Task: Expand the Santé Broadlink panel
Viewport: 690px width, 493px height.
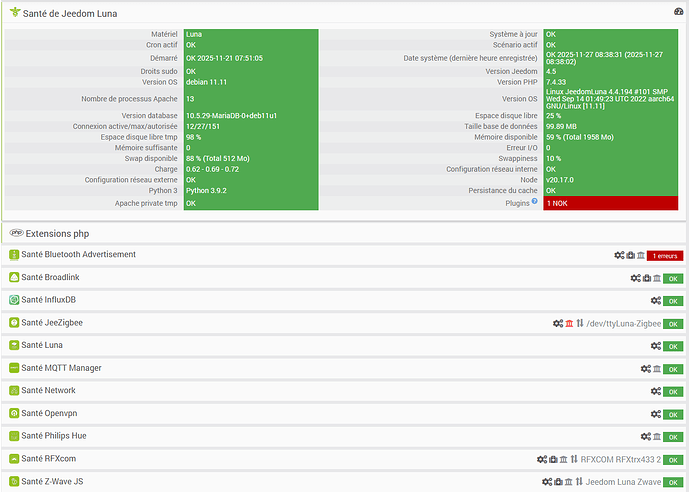Action: click(50, 277)
